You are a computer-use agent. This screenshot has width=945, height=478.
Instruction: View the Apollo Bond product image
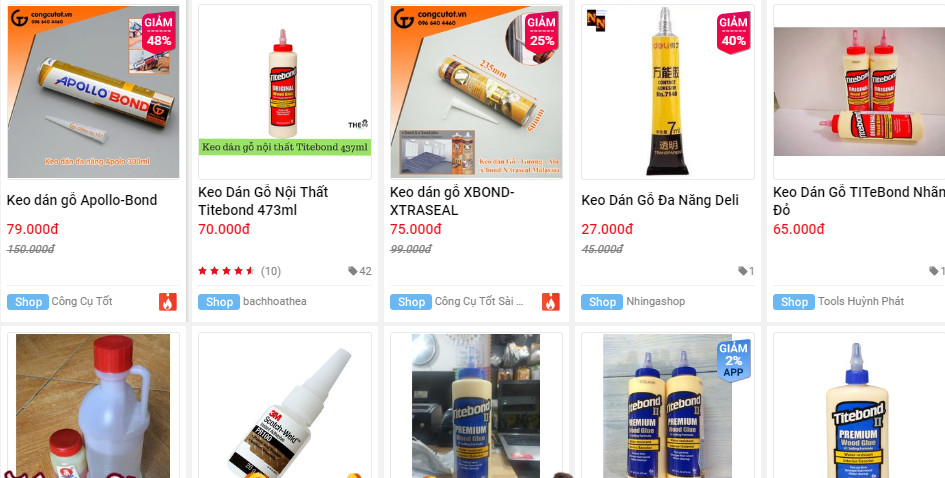tap(93, 92)
